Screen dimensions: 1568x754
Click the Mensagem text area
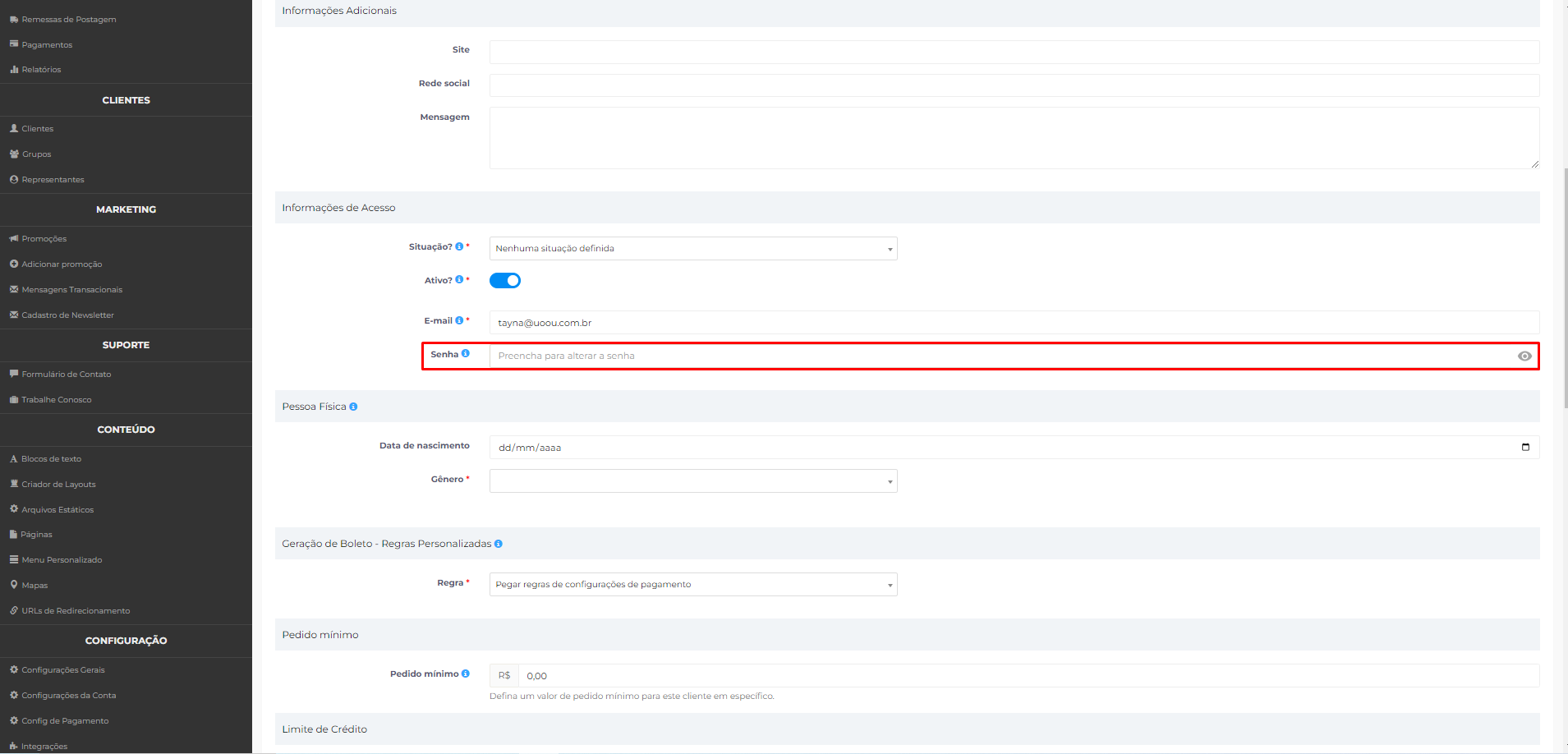point(1014,138)
